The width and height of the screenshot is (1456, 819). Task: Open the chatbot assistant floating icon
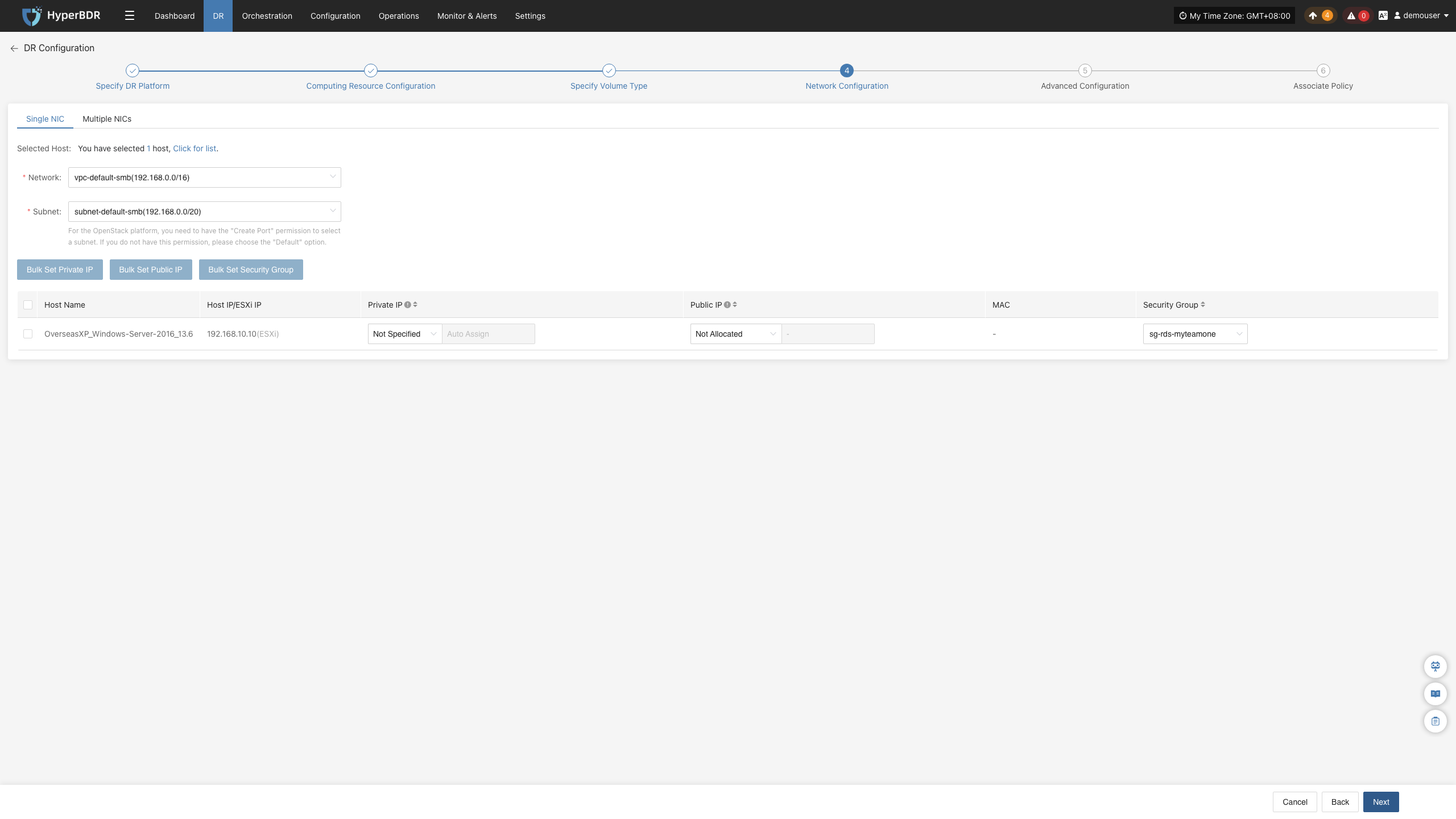[x=1436, y=667]
